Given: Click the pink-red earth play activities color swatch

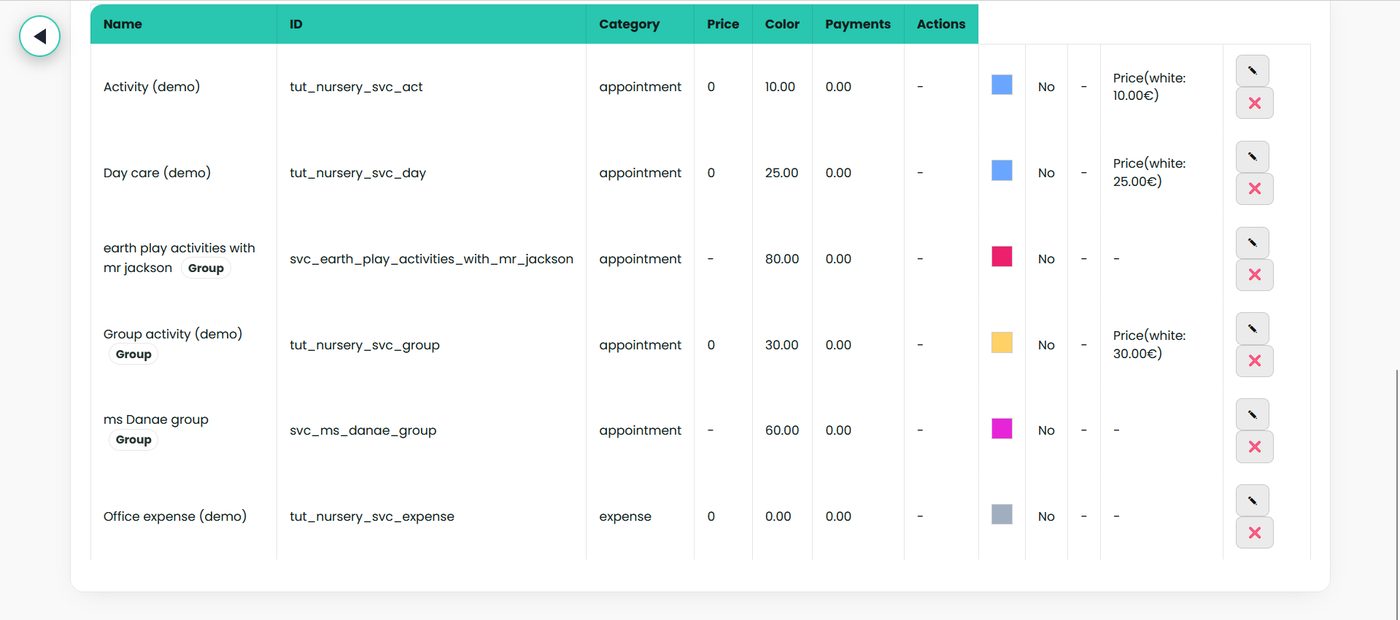Looking at the screenshot, I should (1001, 257).
